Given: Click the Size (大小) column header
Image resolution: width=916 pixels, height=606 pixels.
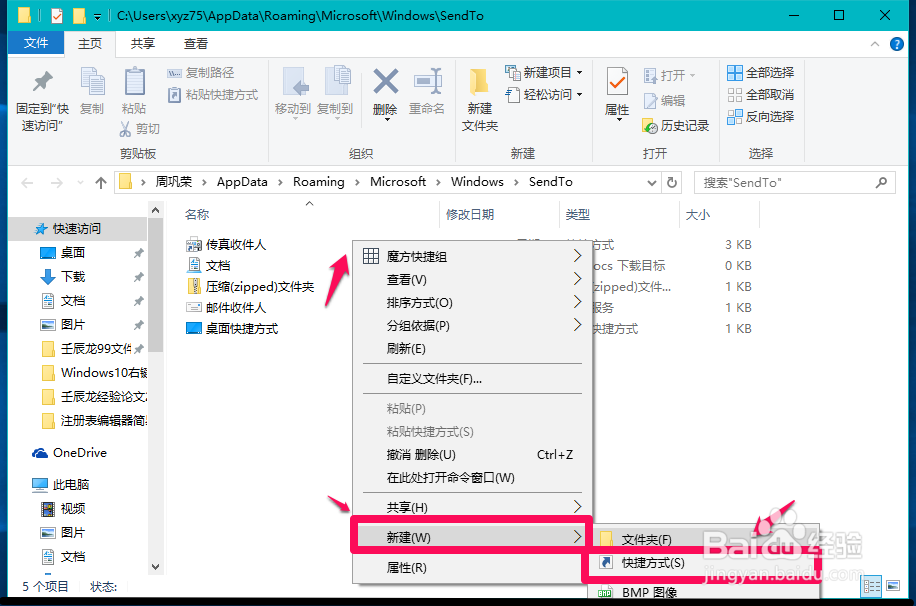Looking at the screenshot, I should tap(698, 214).
